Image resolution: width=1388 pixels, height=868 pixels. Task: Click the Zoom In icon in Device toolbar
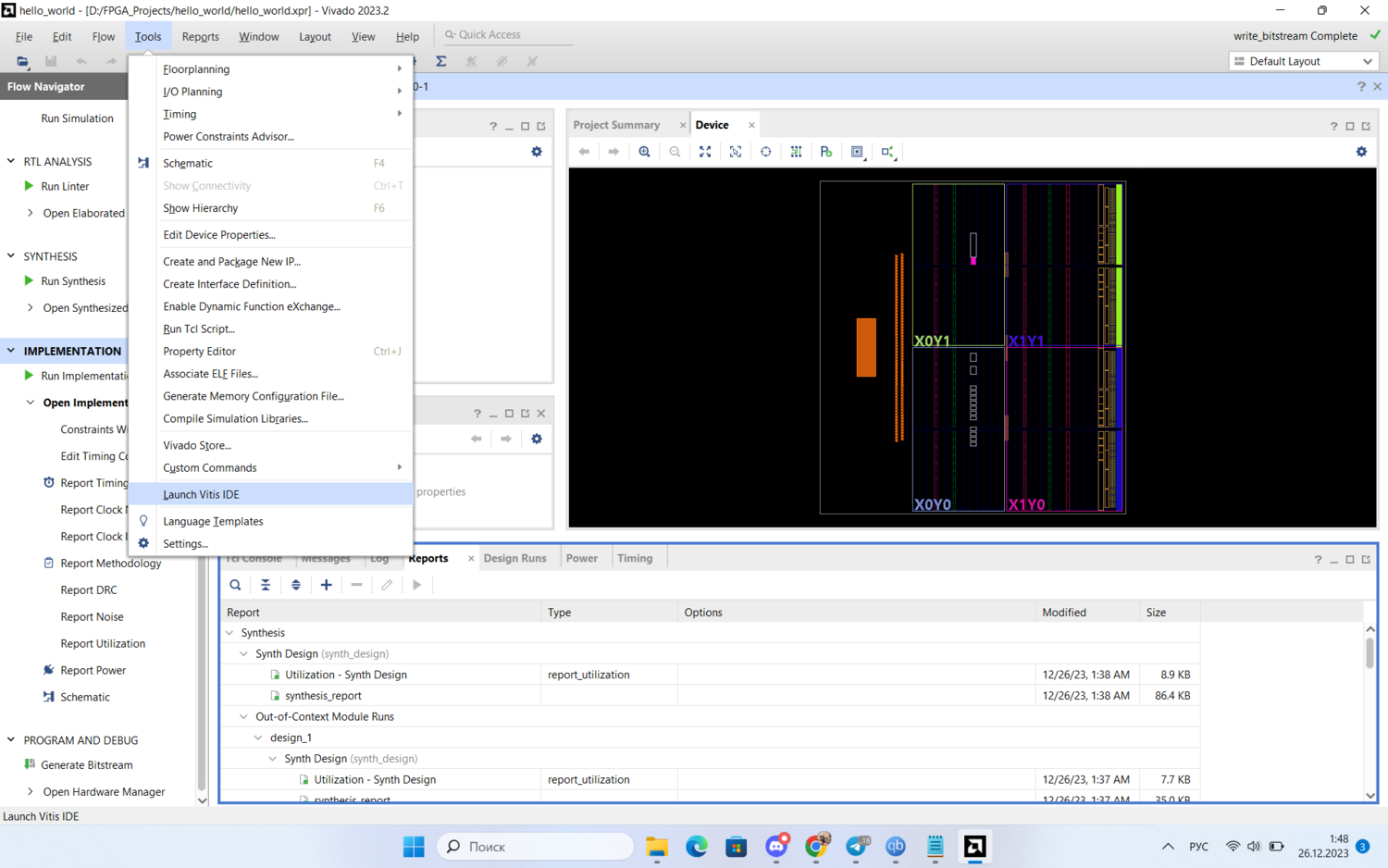(x=644, y=152)
